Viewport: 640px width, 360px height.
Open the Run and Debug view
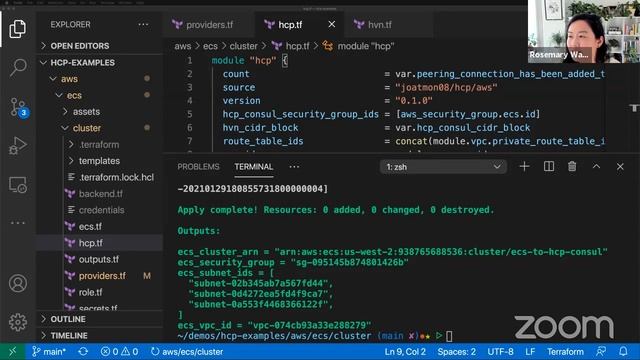tap(18, 146)
